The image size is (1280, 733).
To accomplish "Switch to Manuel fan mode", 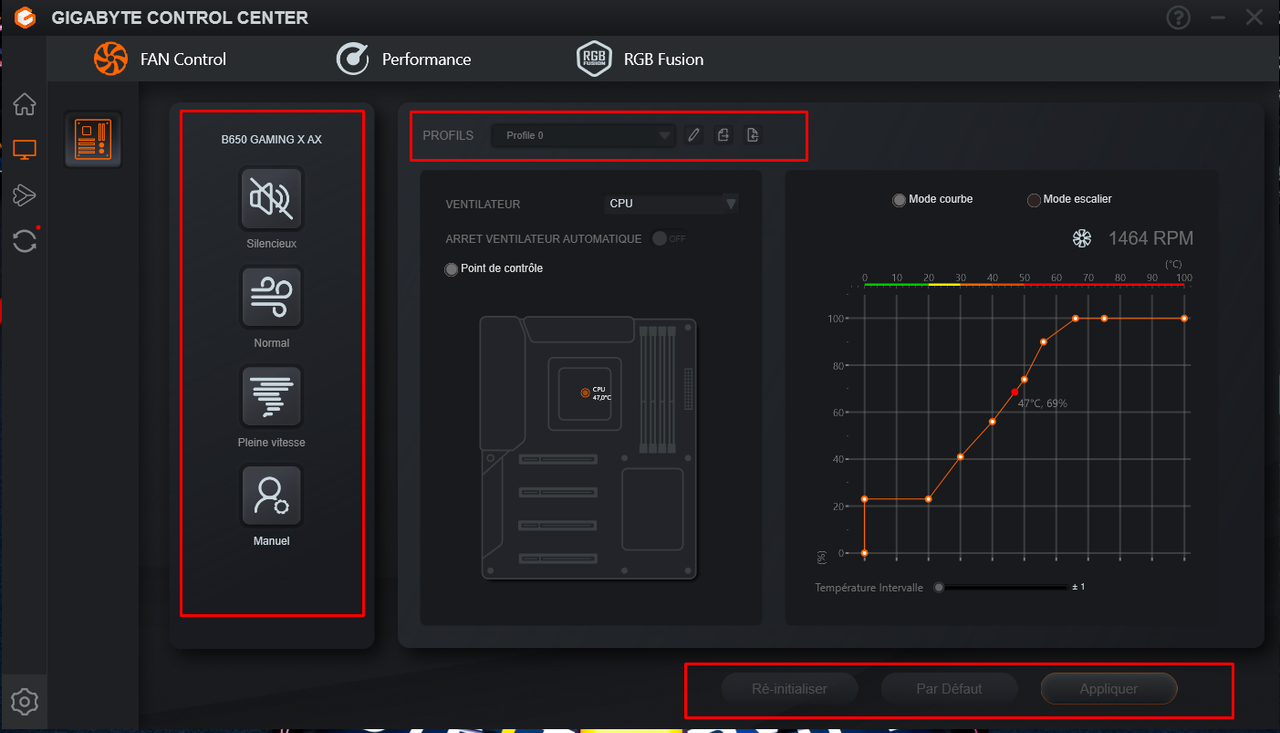I will click(x=271, y=494).
